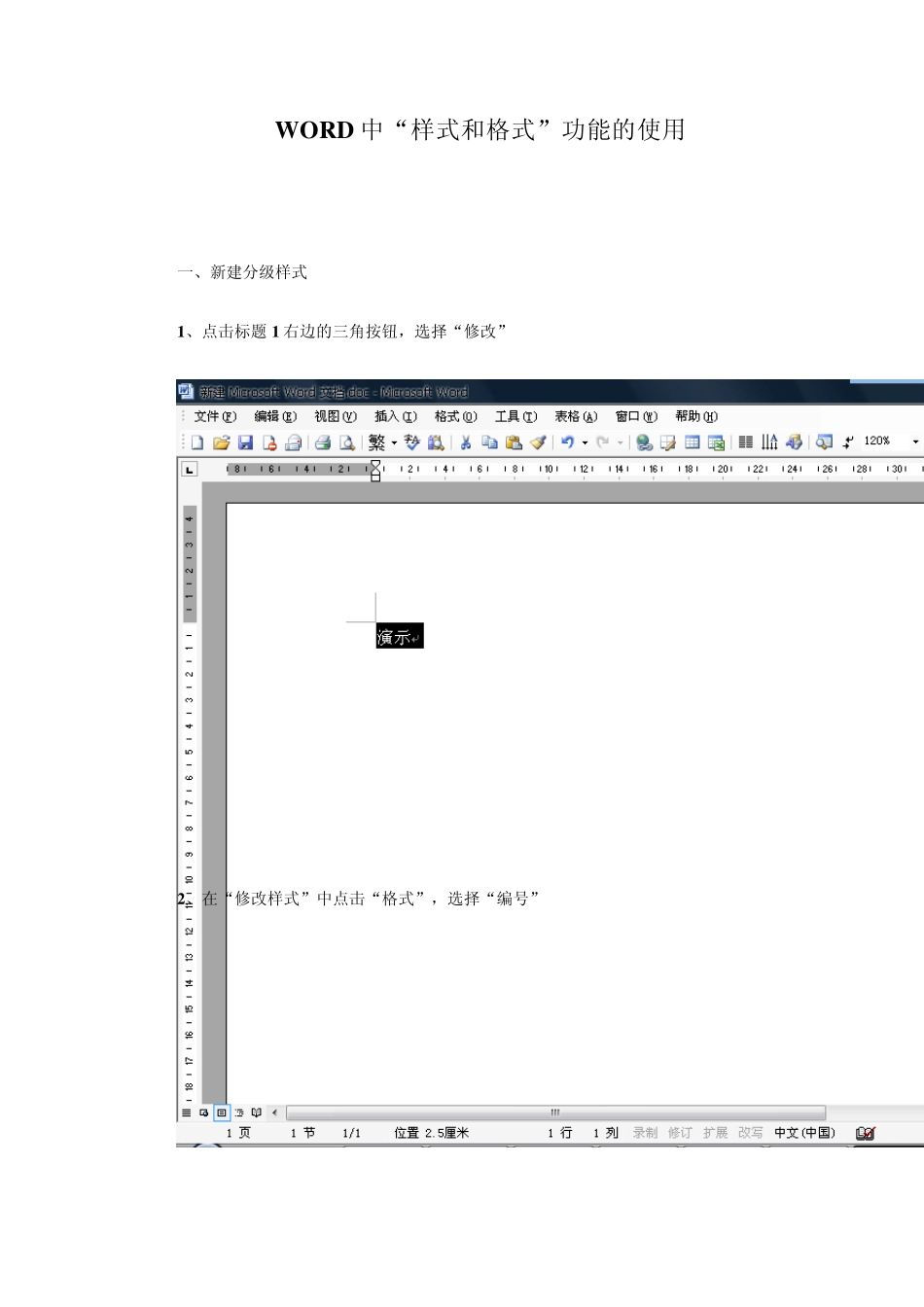Image resolution: width=924 pixels, height=1307 pixels.
Task: Insert an Excel worksheet from toolbar
Action: click(716, 442)
